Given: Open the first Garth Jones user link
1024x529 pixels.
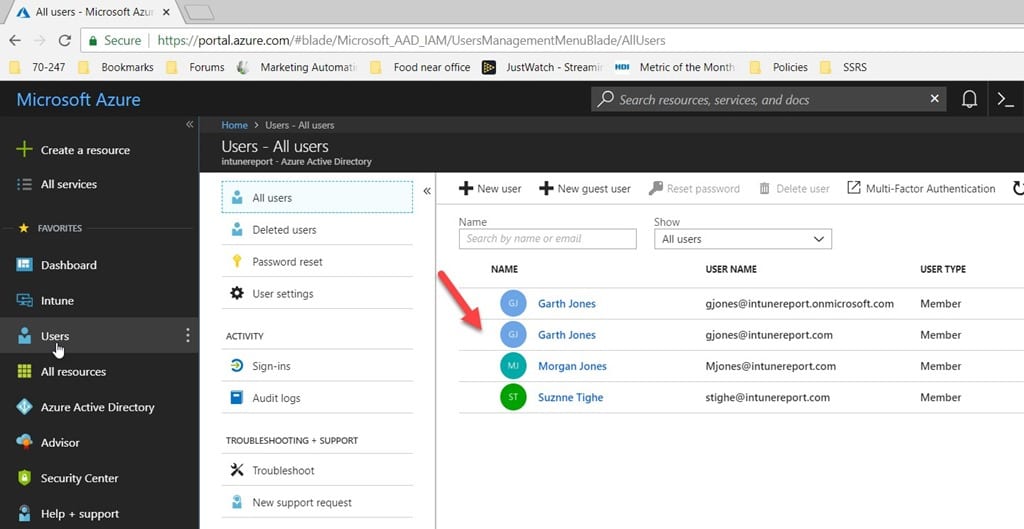Looking at the screenshot, I should click(566, 304).
